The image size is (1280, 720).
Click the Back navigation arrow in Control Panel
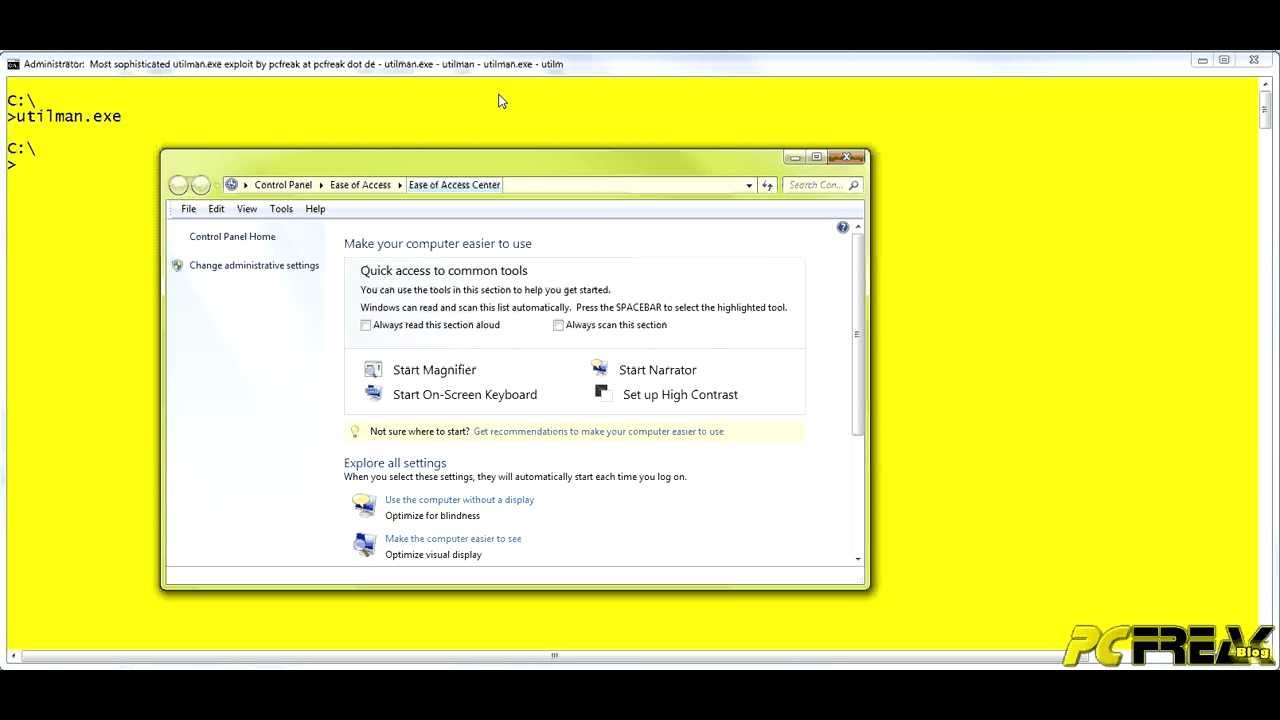[179, 185]
